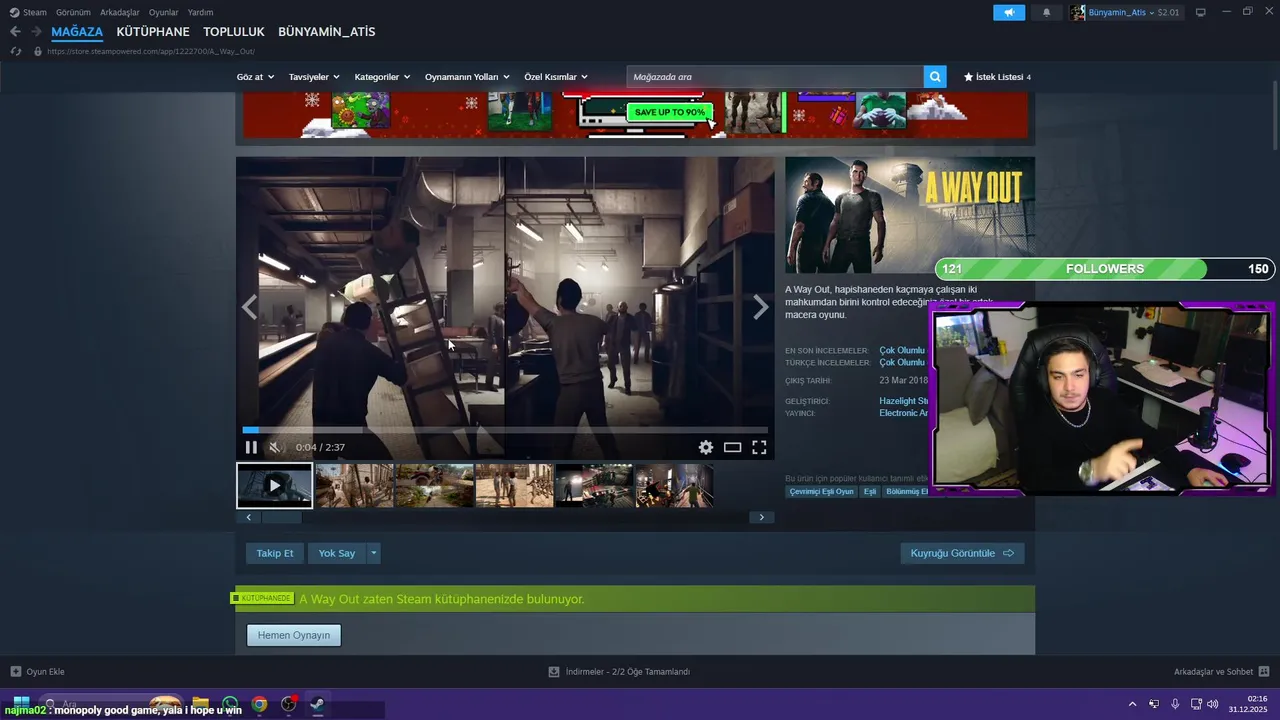This screenshot has width=1280, height=720.
Task: Open the Windows Start menu
Action: click(20, 704)
